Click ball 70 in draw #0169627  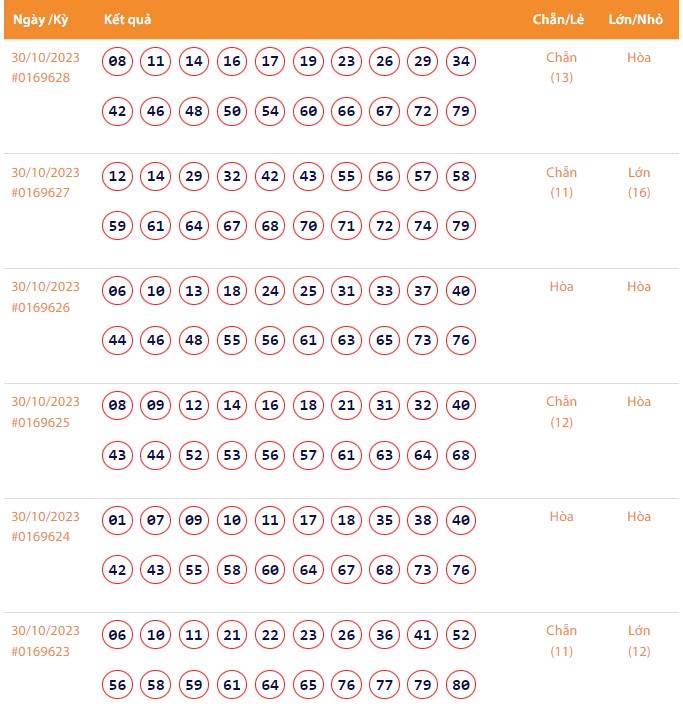tap(308, 226)
